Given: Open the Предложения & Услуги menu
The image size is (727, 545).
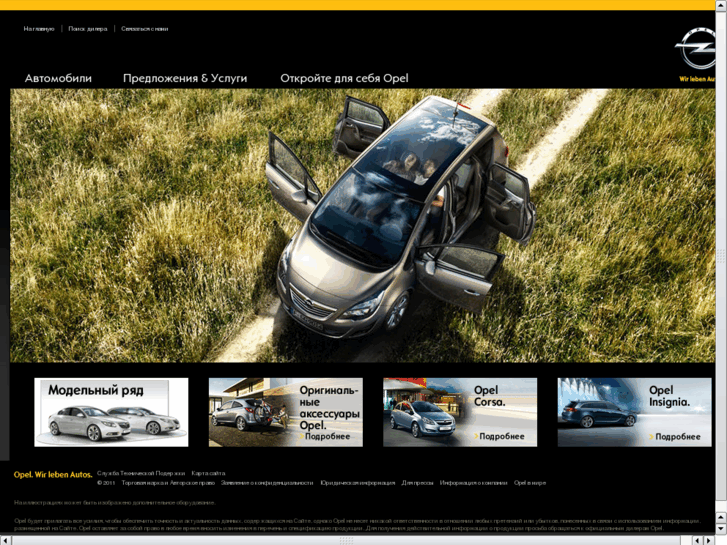Looking at the screenshot, I should pyautogui.click(x=185, y=78).
